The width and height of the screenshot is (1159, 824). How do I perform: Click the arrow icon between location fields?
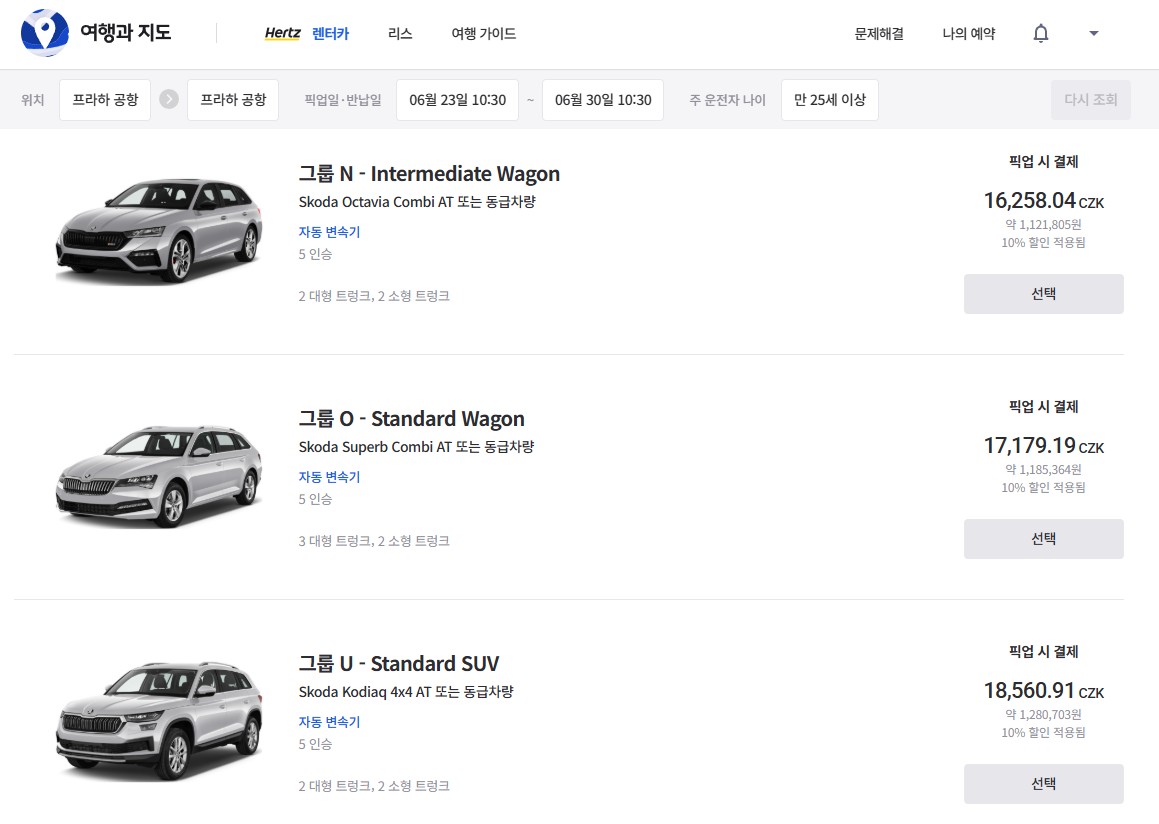(x=169, y=100)
